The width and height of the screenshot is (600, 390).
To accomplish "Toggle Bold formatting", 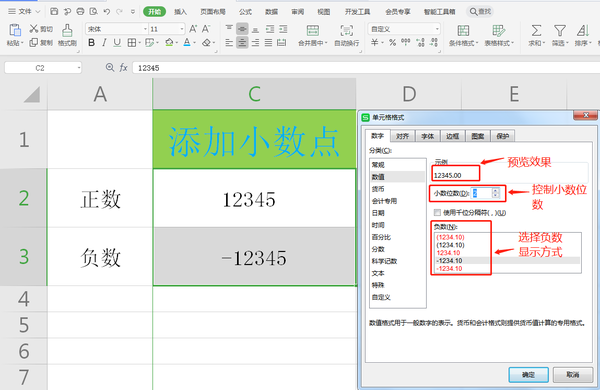I will click(x=91, y=42).
